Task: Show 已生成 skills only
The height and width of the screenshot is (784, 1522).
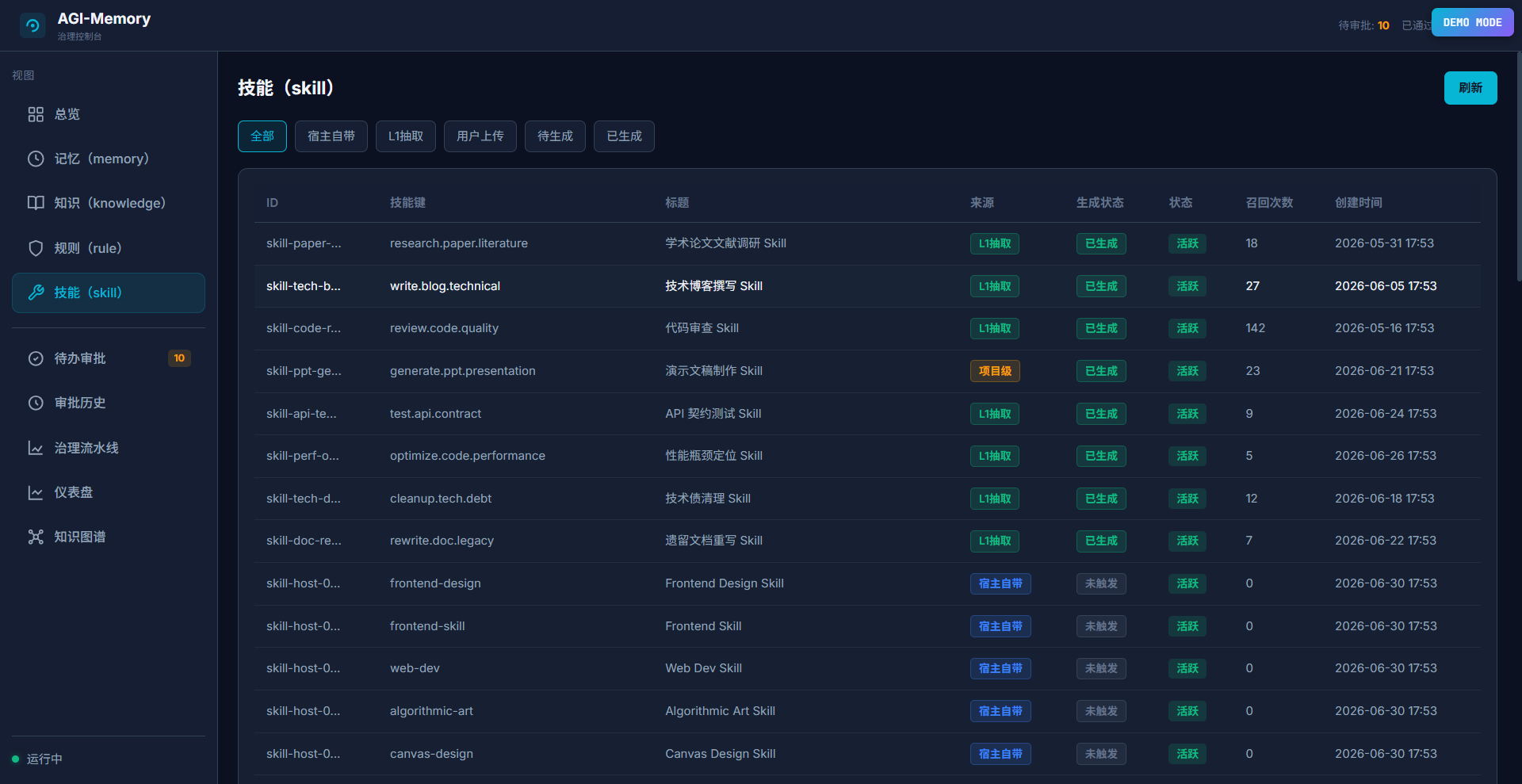Action: [624, 136]
